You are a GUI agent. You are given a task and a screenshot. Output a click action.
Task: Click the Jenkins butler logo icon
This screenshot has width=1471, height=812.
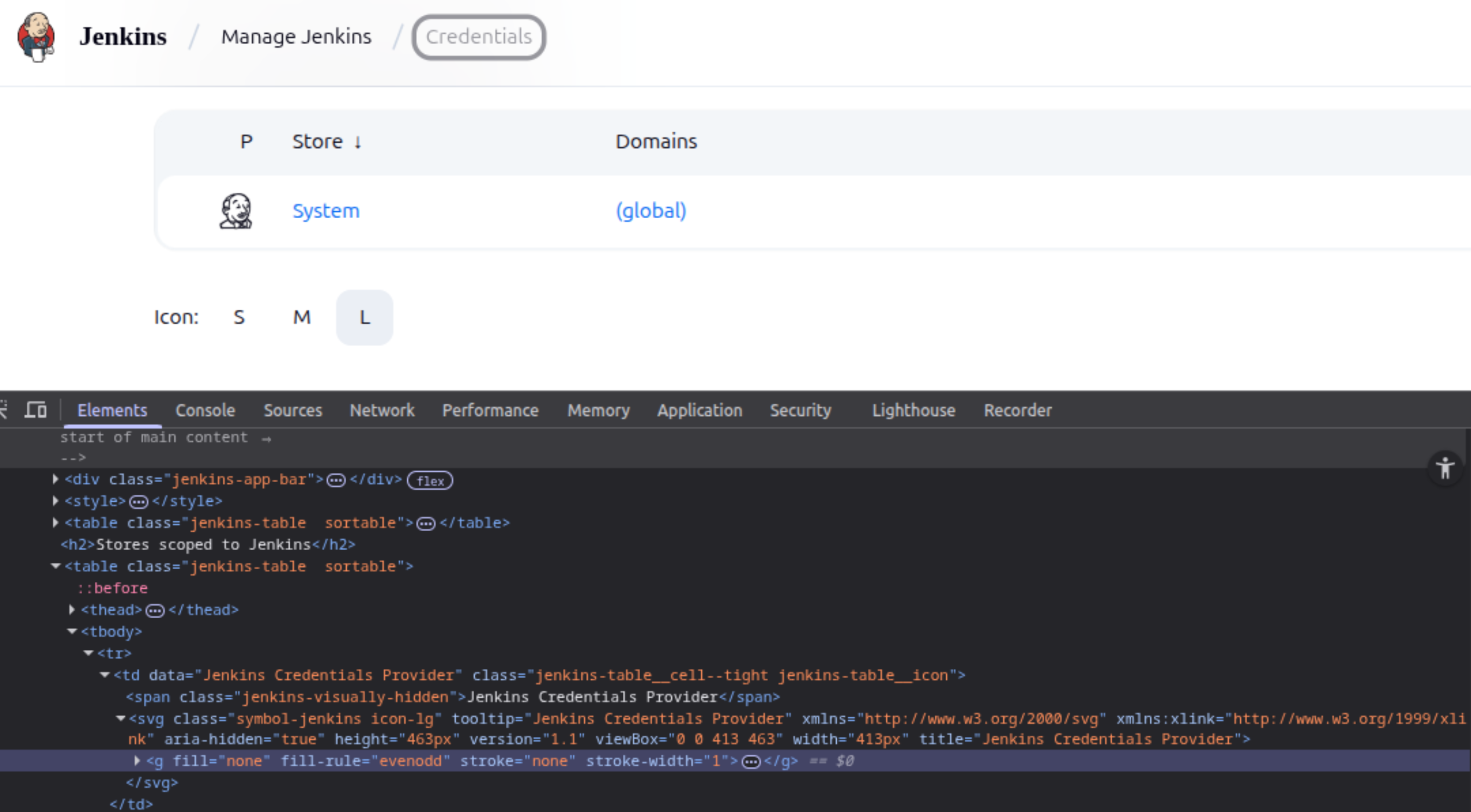(36, 36)
